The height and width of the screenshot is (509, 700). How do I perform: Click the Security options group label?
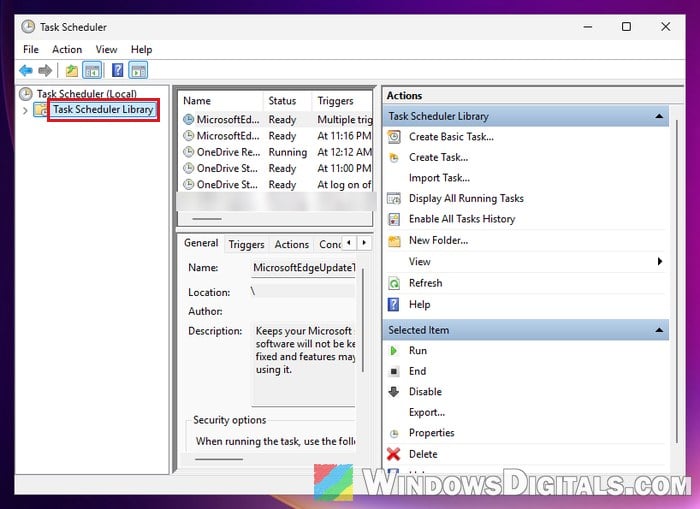pyautogui.click(x=229, y=420)
